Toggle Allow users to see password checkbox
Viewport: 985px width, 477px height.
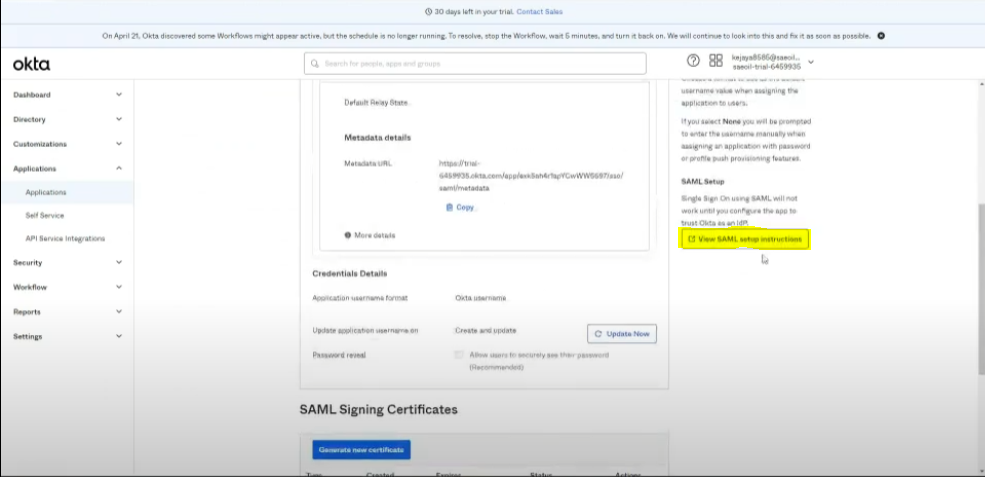pos(459,355)
